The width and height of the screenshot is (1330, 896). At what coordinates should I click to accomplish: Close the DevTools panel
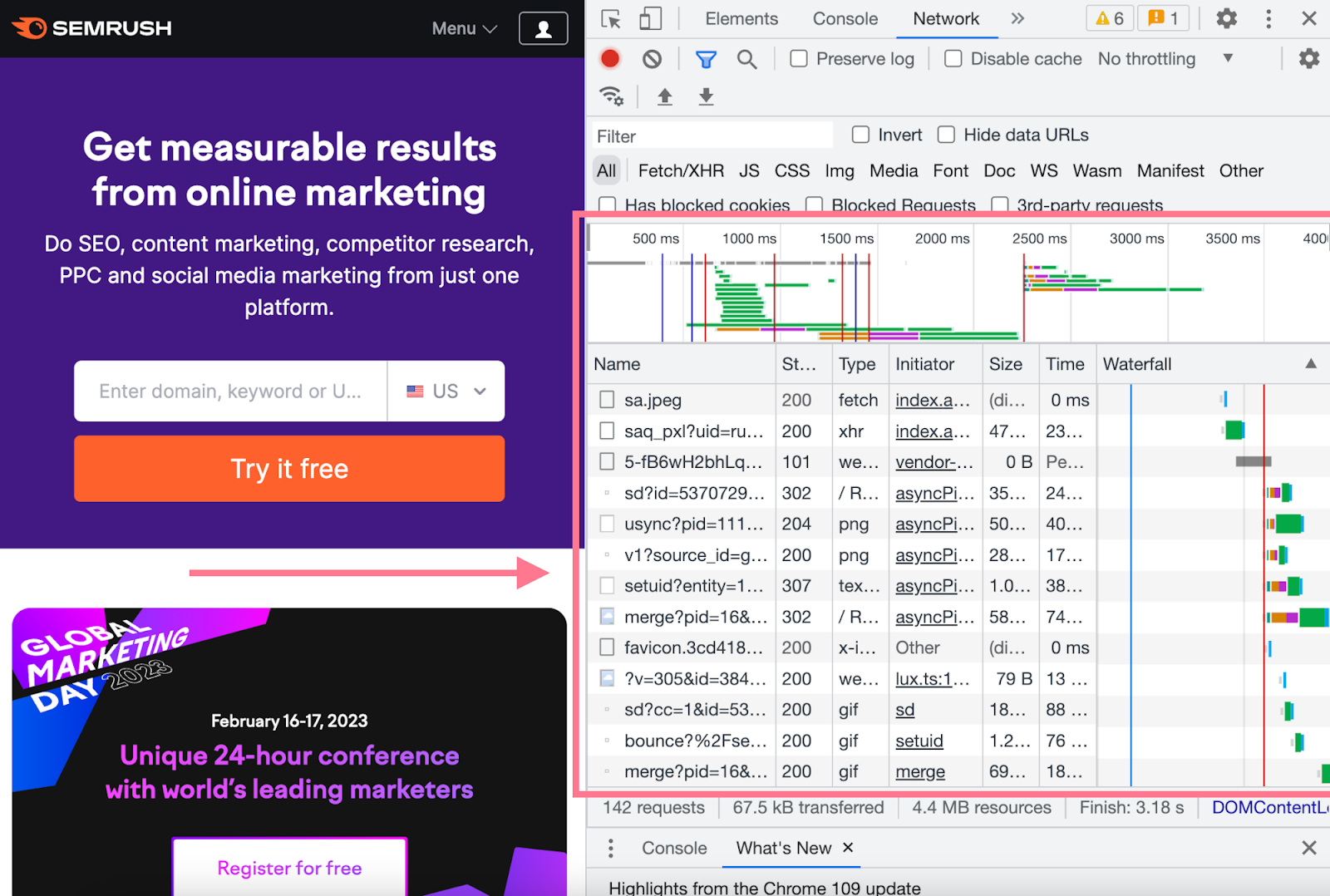click(x=1308, y=18)
